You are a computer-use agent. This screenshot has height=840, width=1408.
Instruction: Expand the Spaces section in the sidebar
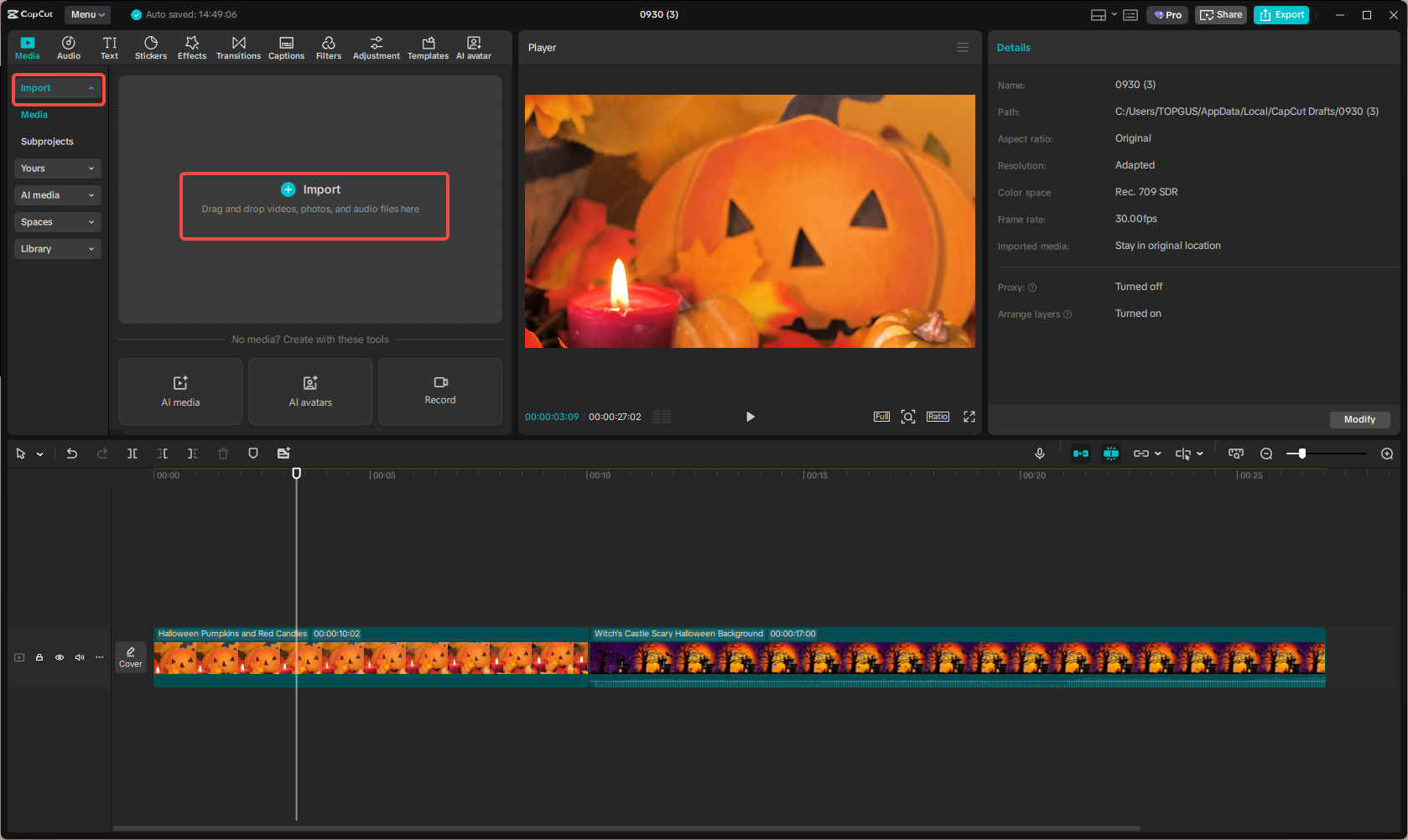pyautogui.click(x=57, y=221)
